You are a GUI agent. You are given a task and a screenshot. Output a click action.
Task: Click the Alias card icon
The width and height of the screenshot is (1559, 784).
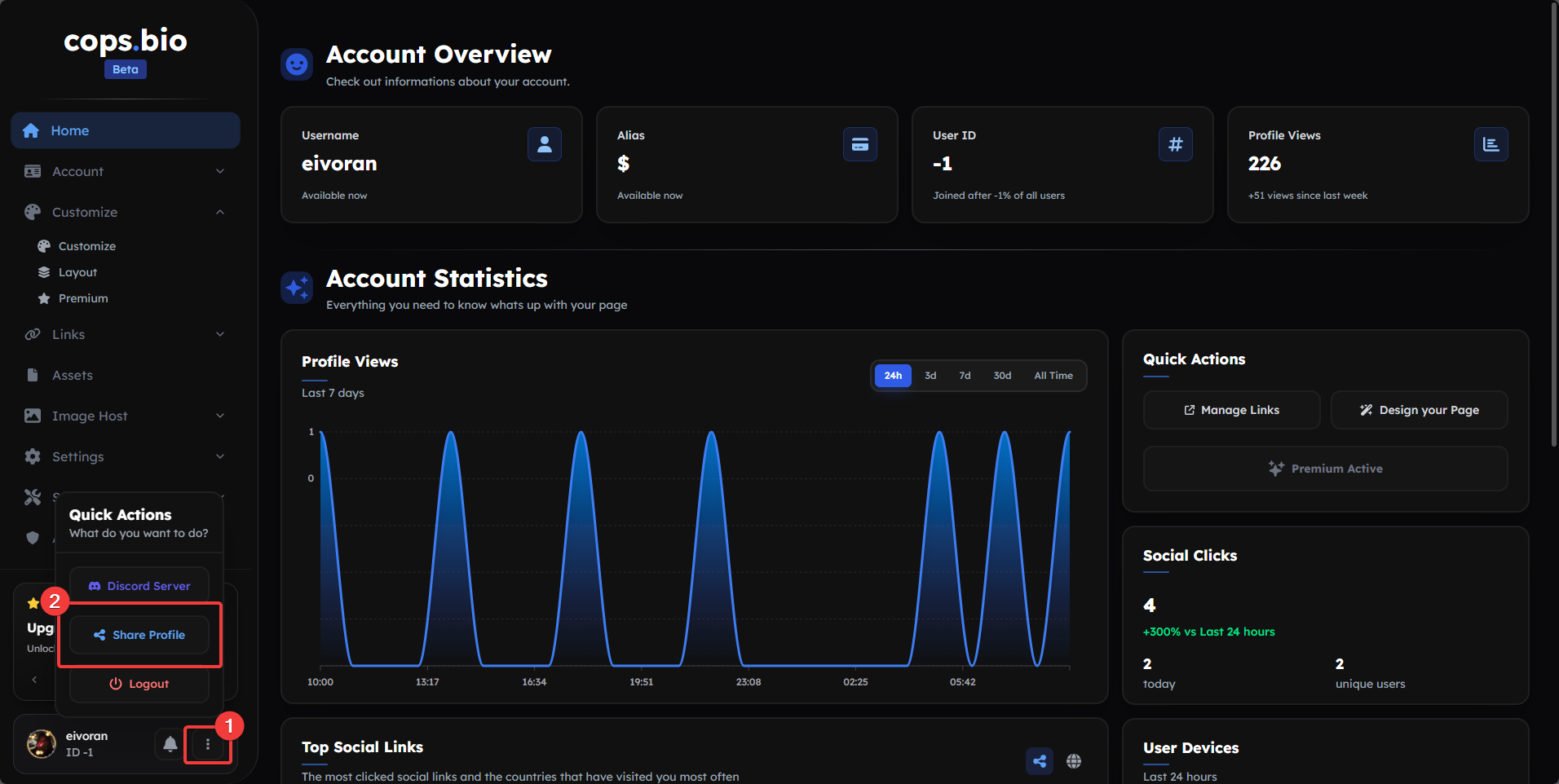tap(859, 144)
